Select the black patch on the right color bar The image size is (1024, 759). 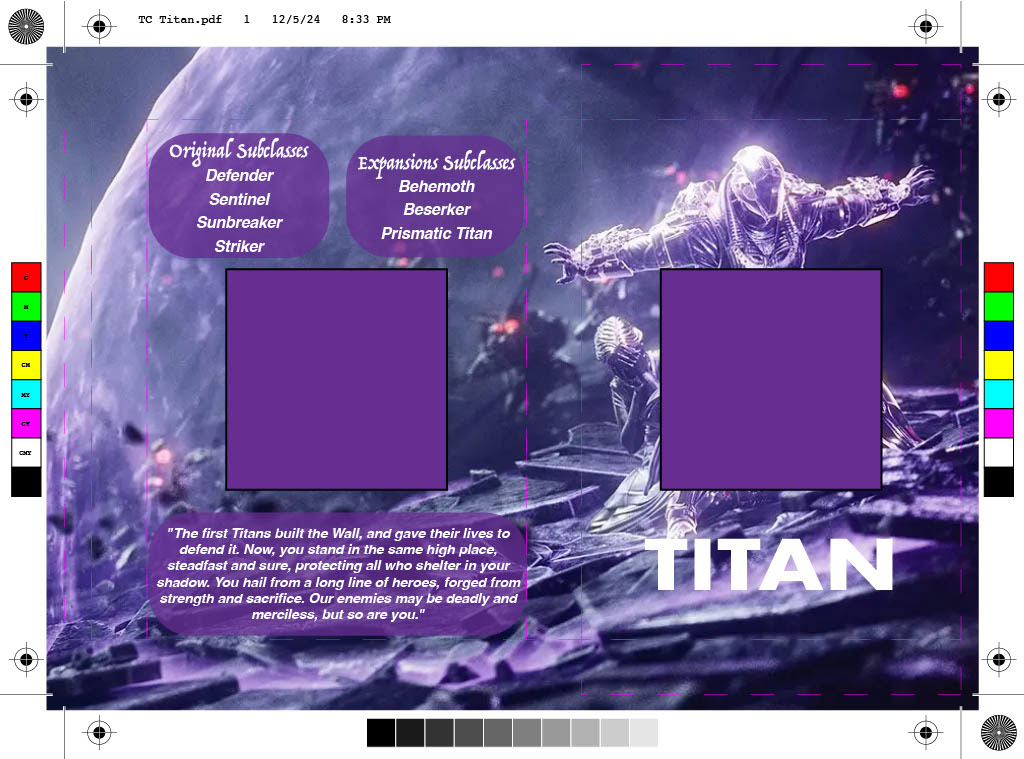(x=998, y=484)
